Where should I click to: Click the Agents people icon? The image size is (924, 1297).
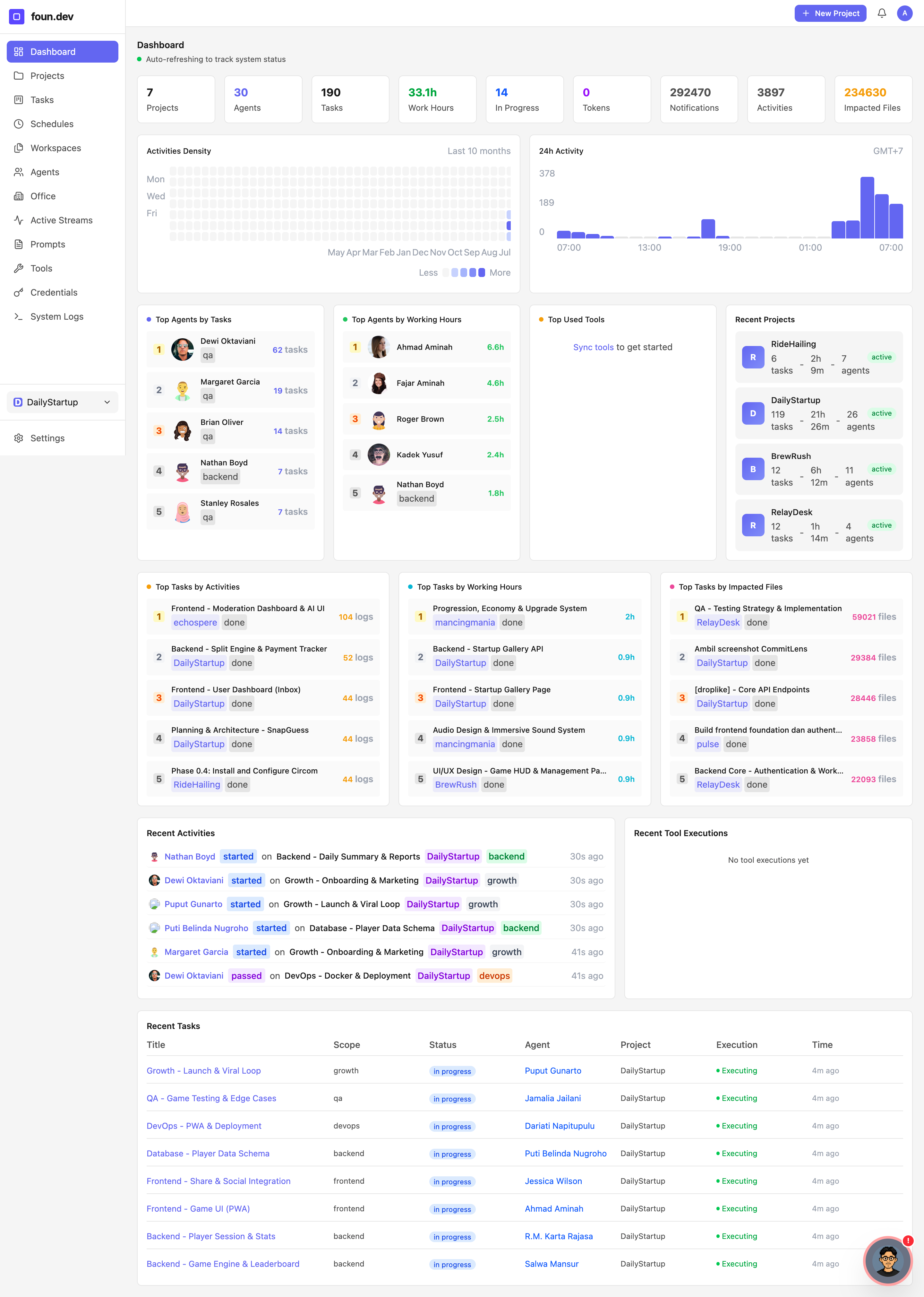pos(19,172)
